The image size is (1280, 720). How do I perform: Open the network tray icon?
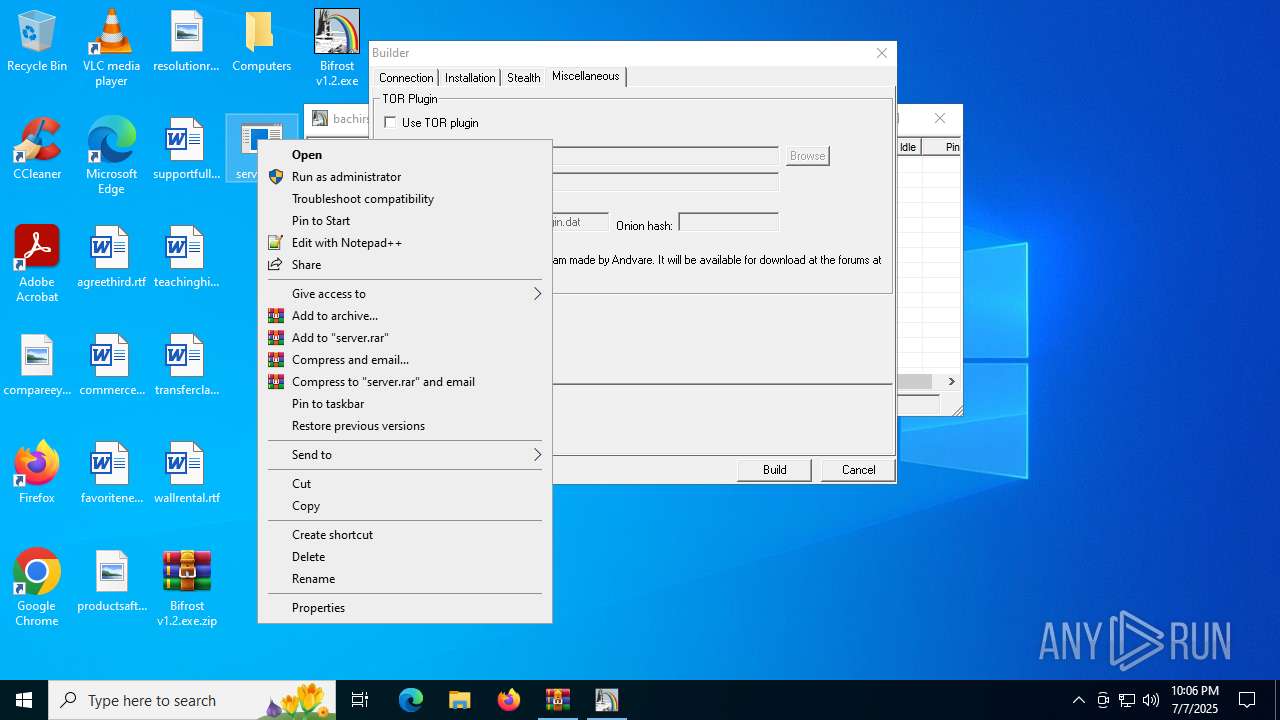point(1126,700)
